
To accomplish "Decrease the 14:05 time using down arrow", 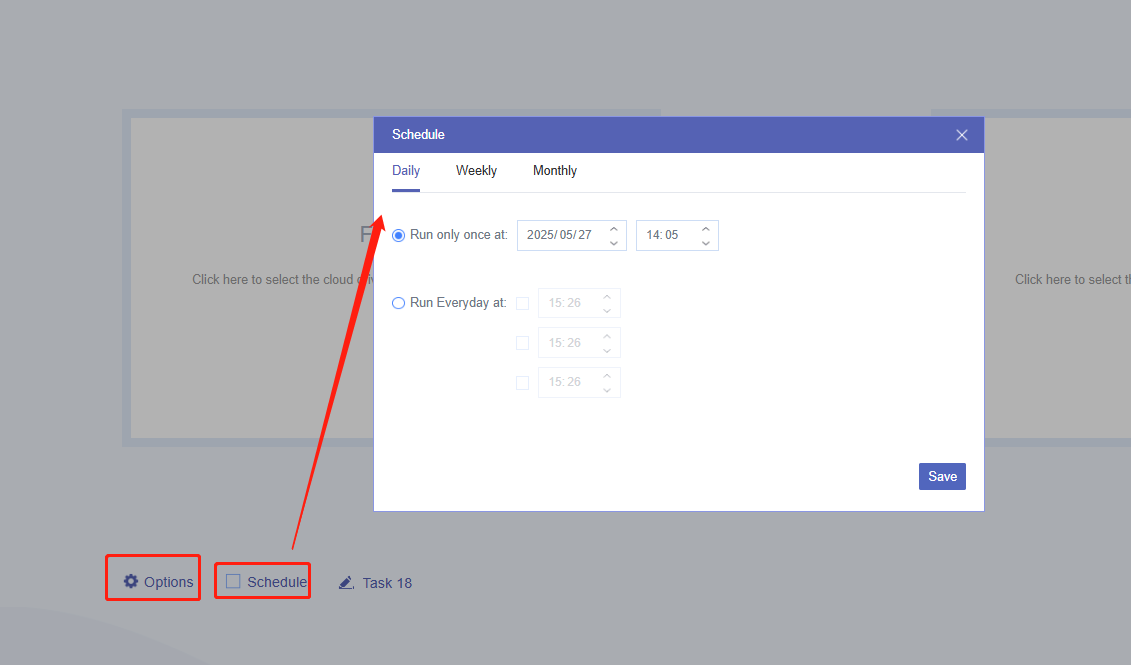I will click(705, 243).
